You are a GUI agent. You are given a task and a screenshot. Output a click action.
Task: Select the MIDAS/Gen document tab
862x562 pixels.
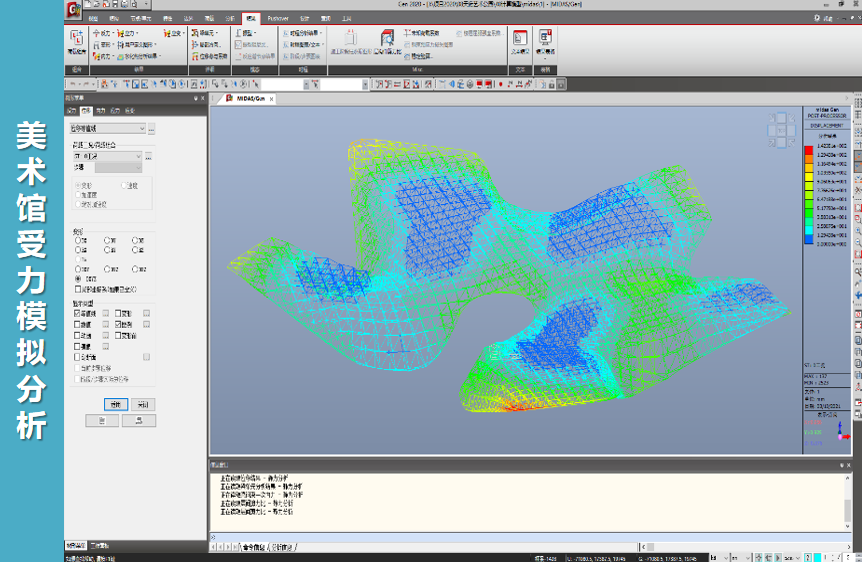click(x=250, y=98)
